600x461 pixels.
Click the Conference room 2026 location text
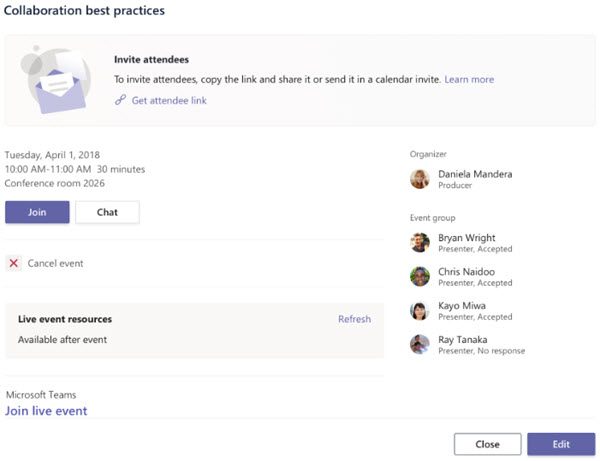tap(54, 183)
